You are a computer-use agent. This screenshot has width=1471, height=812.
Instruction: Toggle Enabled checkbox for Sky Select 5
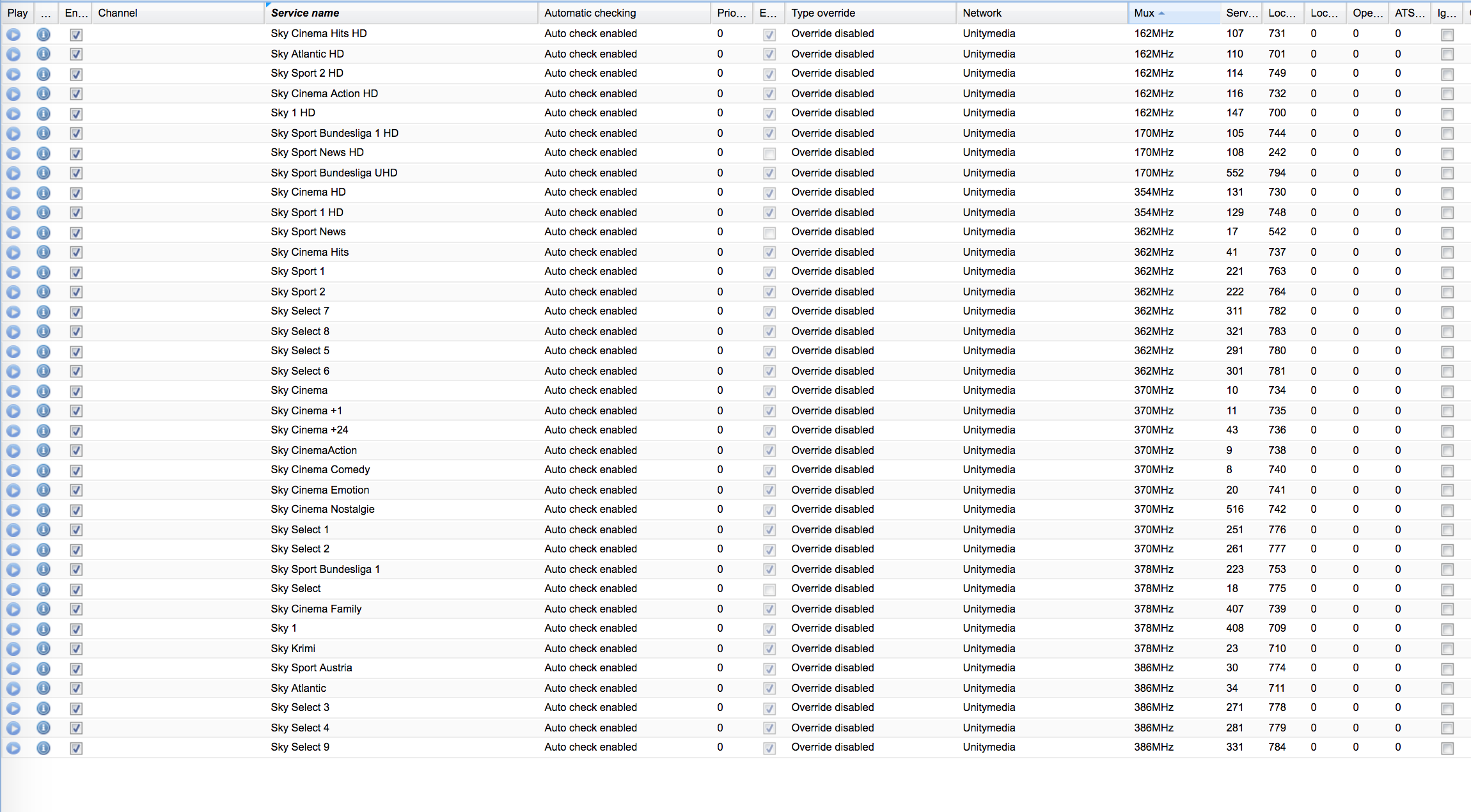coord(76,352)
